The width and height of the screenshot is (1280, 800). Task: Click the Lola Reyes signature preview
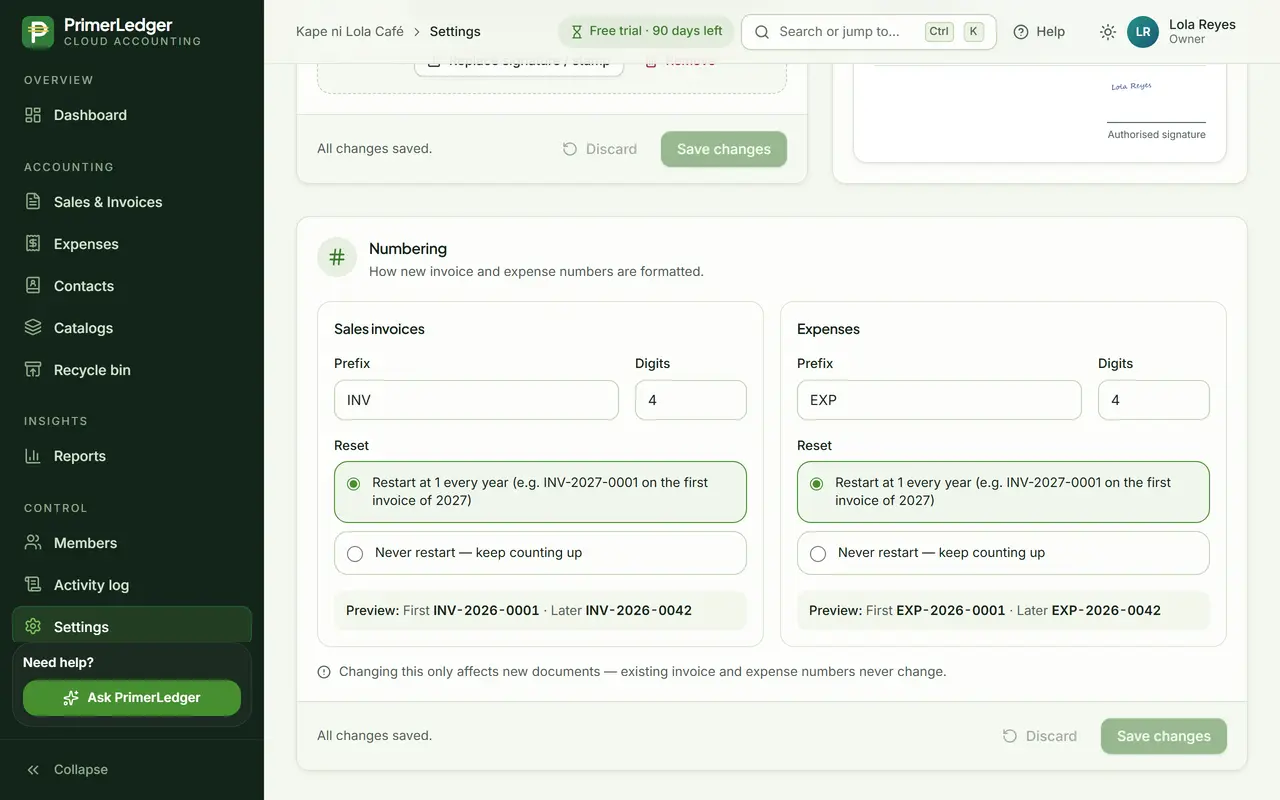click(1131, 87)
